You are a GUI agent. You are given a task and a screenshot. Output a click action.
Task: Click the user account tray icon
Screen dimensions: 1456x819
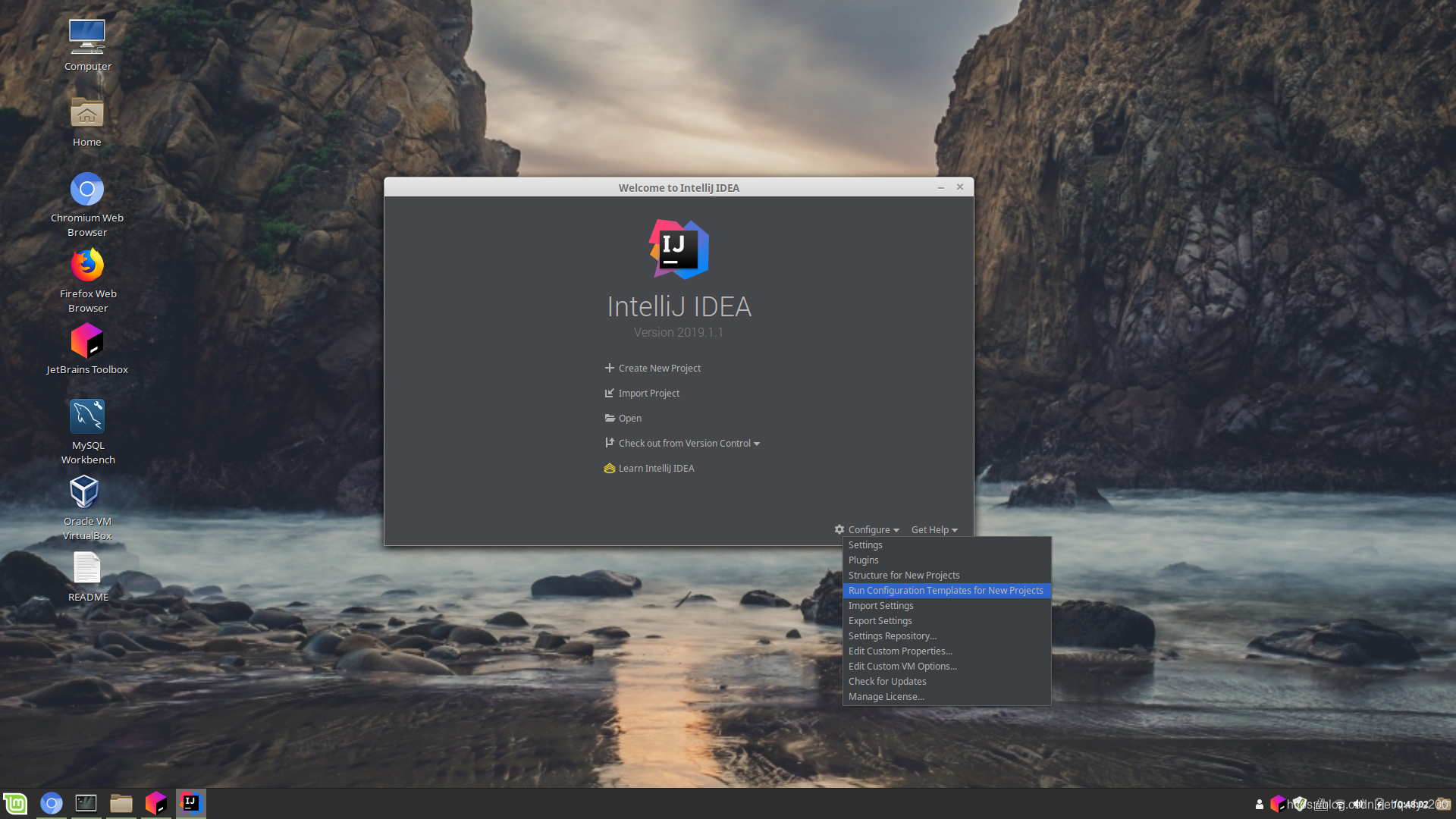pos(1260,805)
